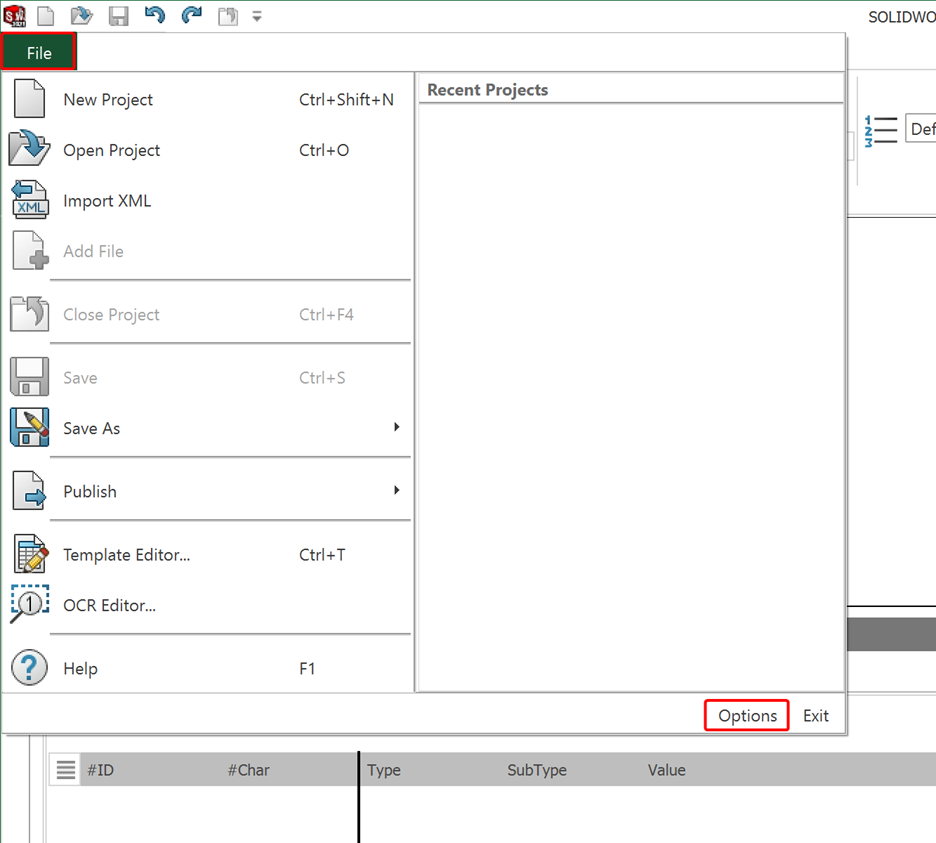This screenshot has height=843, width=936.
Task: Click the File tab
Action: tap(39, 53)
